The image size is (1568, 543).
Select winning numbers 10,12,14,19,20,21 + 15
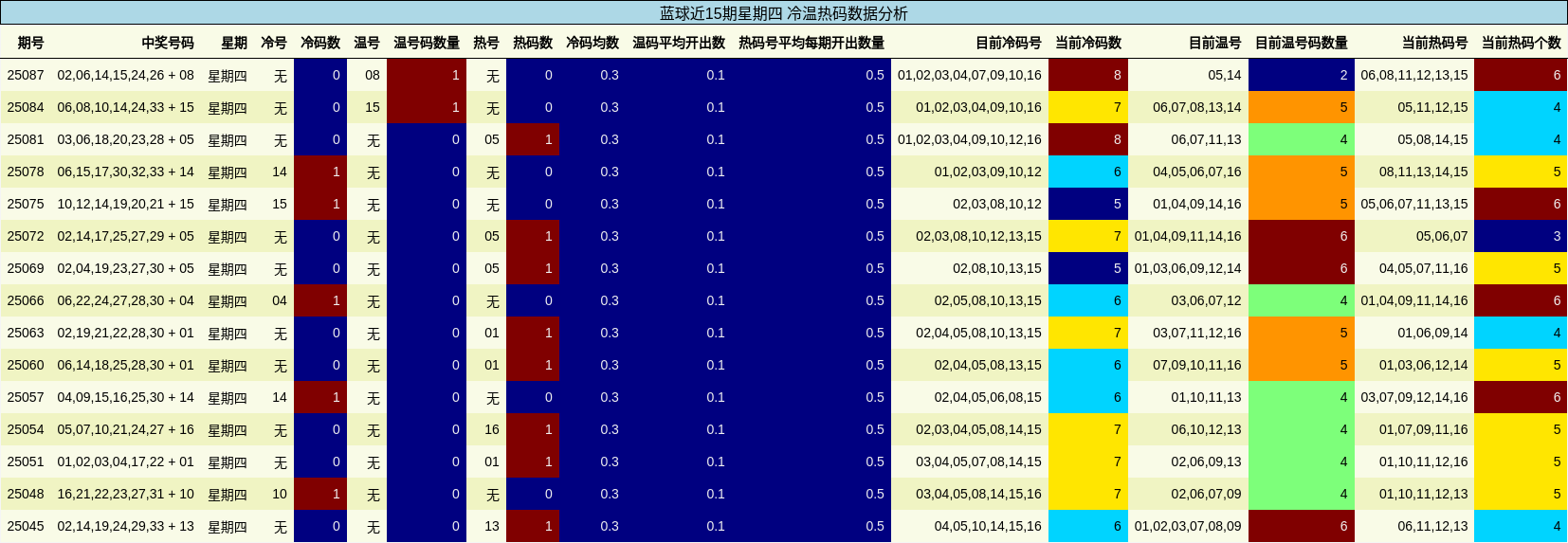click(x=125, y=204)
